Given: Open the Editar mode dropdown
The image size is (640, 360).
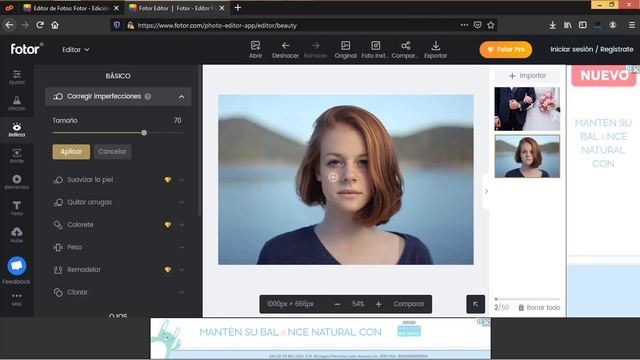Looking at the screenshot, I should (76, 49).
